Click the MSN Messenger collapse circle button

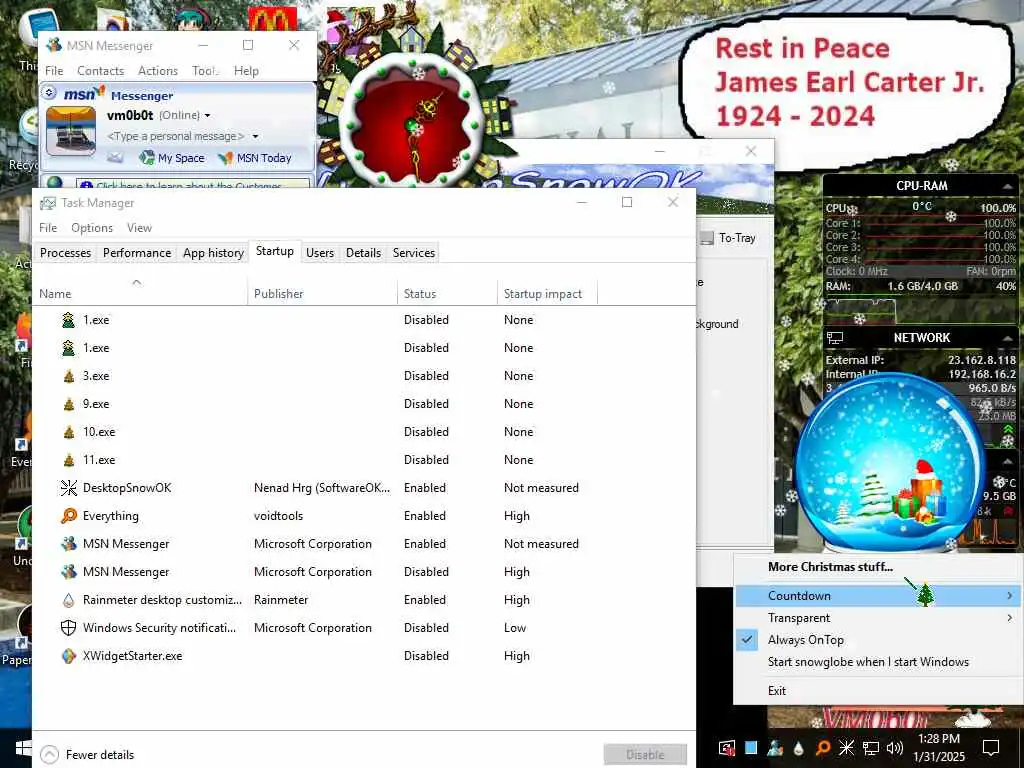50,93
